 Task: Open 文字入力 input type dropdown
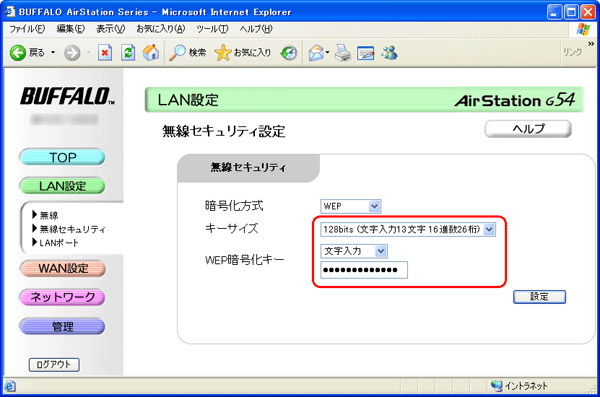click(354, 251)
